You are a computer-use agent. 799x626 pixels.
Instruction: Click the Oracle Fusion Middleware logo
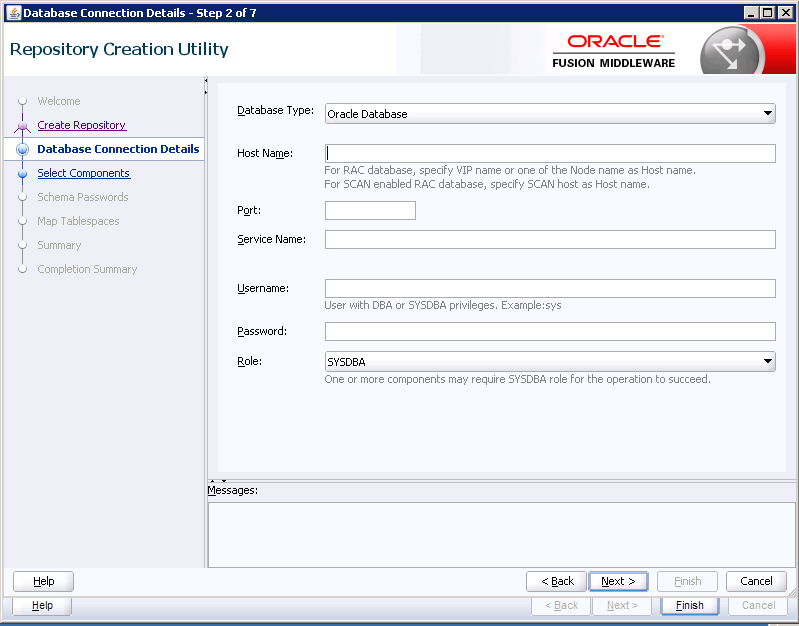(x=614, y=51)
